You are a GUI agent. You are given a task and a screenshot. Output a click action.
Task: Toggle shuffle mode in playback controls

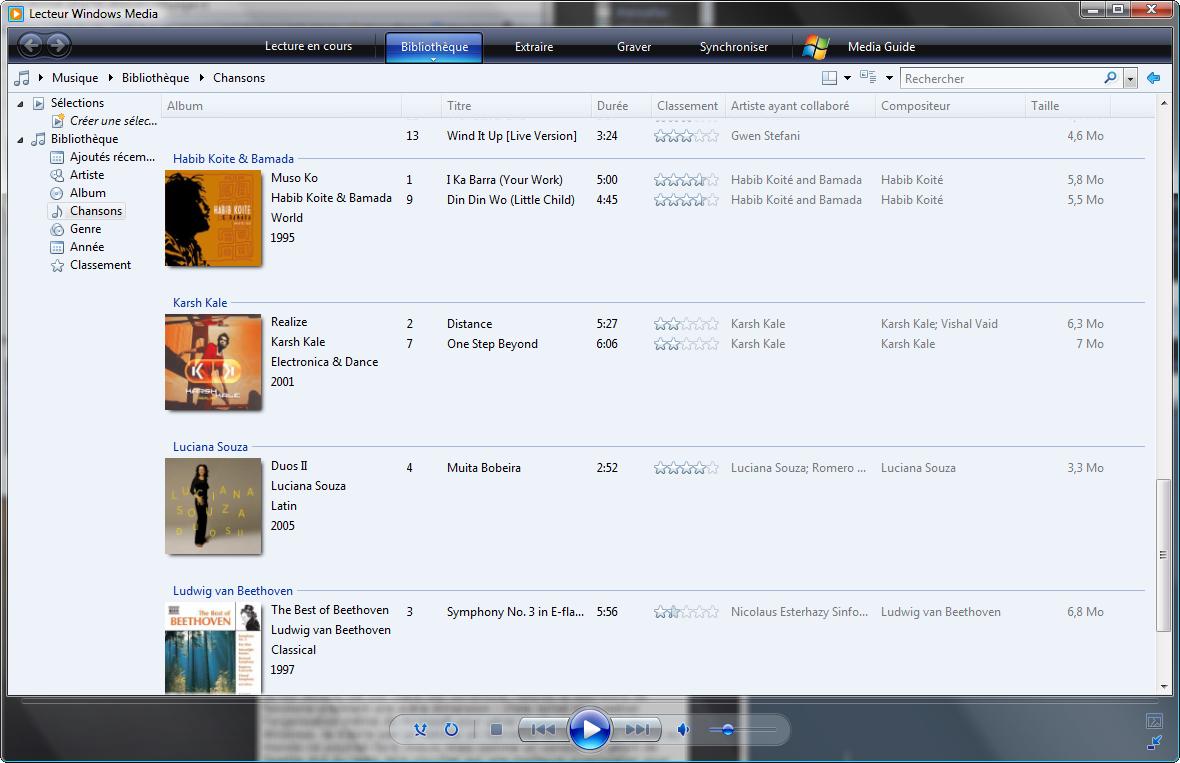click(x=421, y=730)
